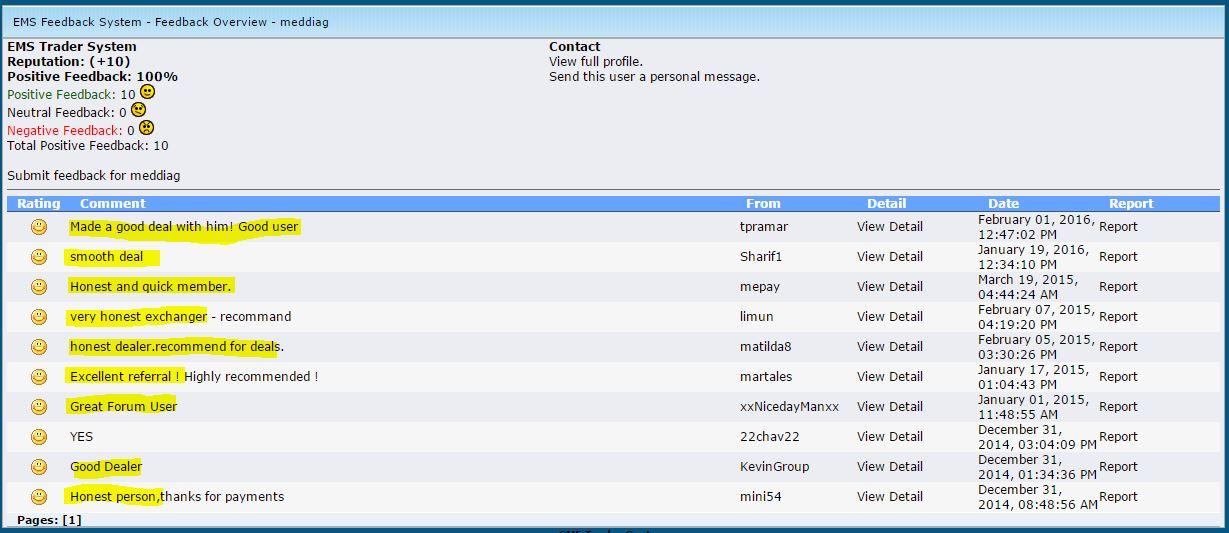Click the rating smiley in tpramar's row
The image size is (1229, 533).
[x=39, y=227]
